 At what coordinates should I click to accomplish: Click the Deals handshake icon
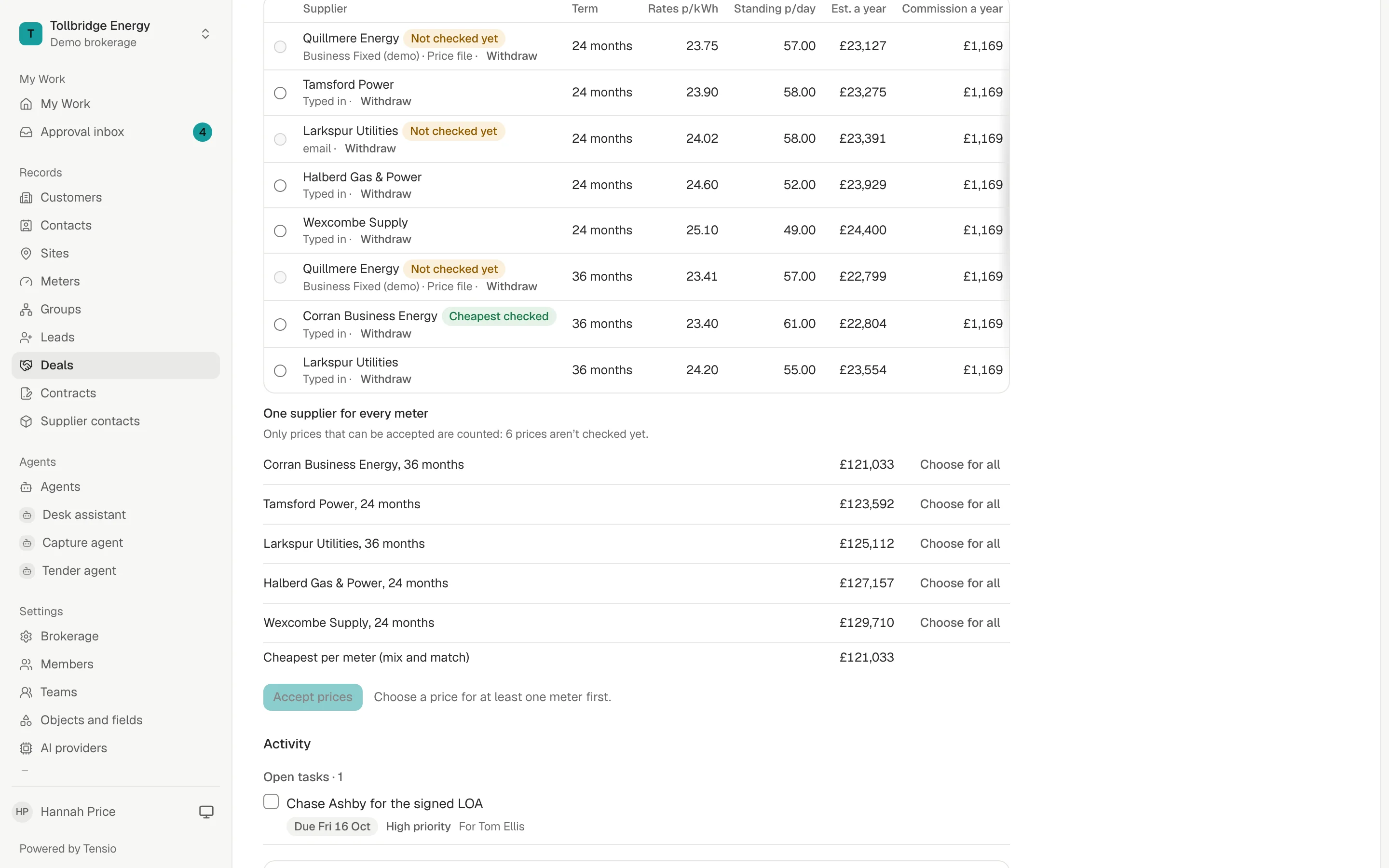pyautogui.click(x=26, y=365)
